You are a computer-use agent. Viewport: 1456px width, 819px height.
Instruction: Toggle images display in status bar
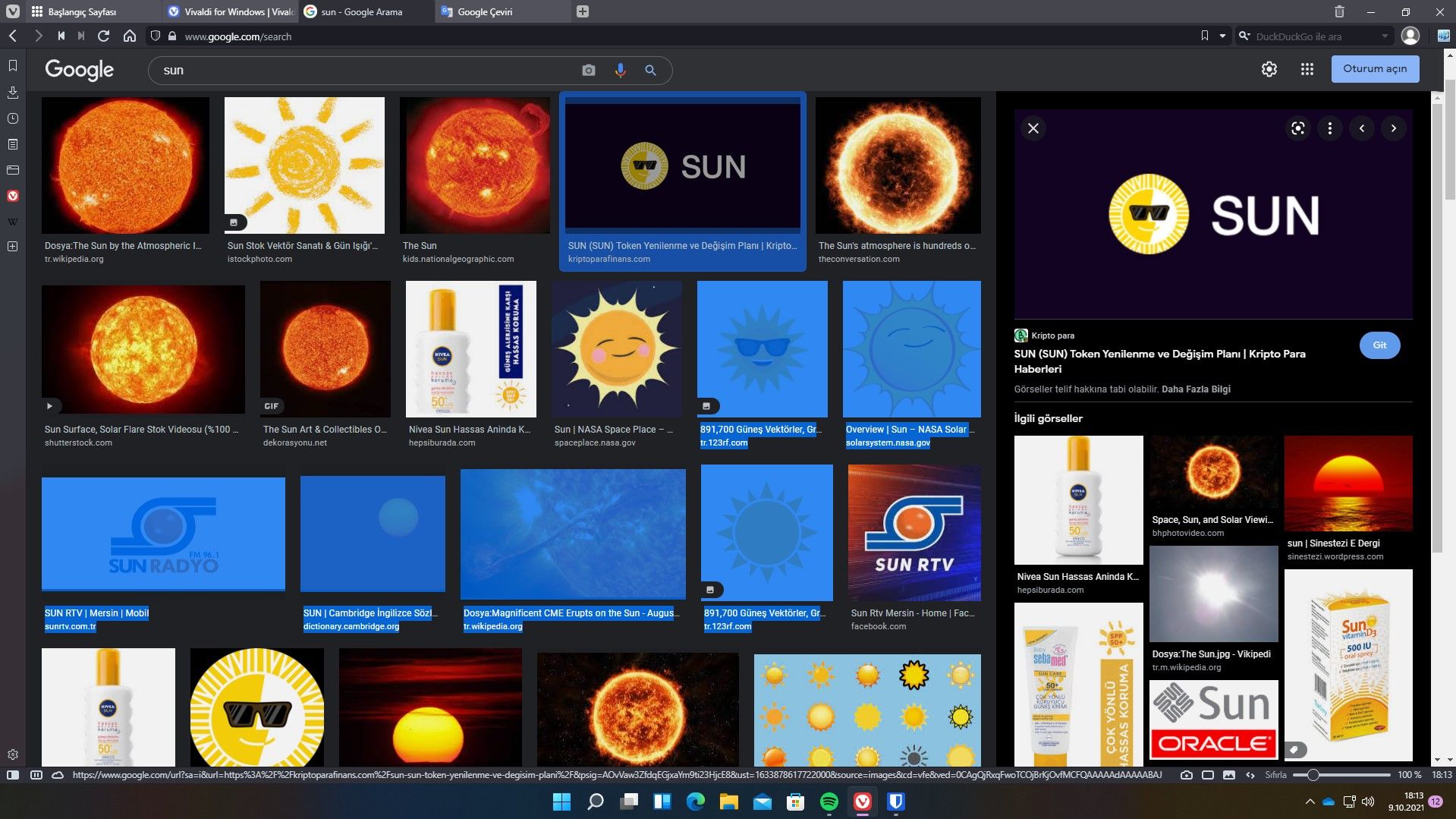tap(1229, 775)
